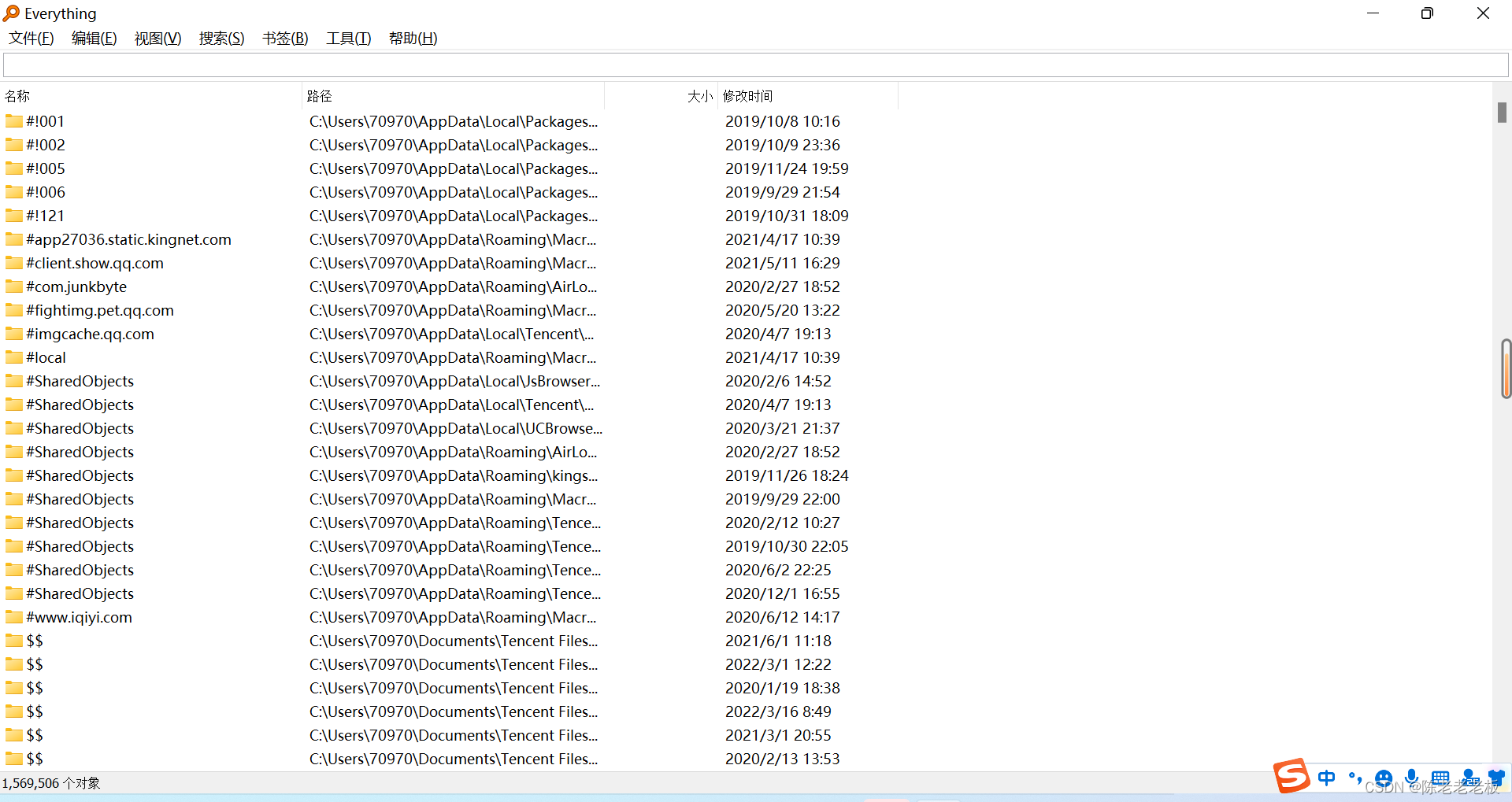
Task: Click the date 2021/5/11 16:29
Action: tap(783, 263)
